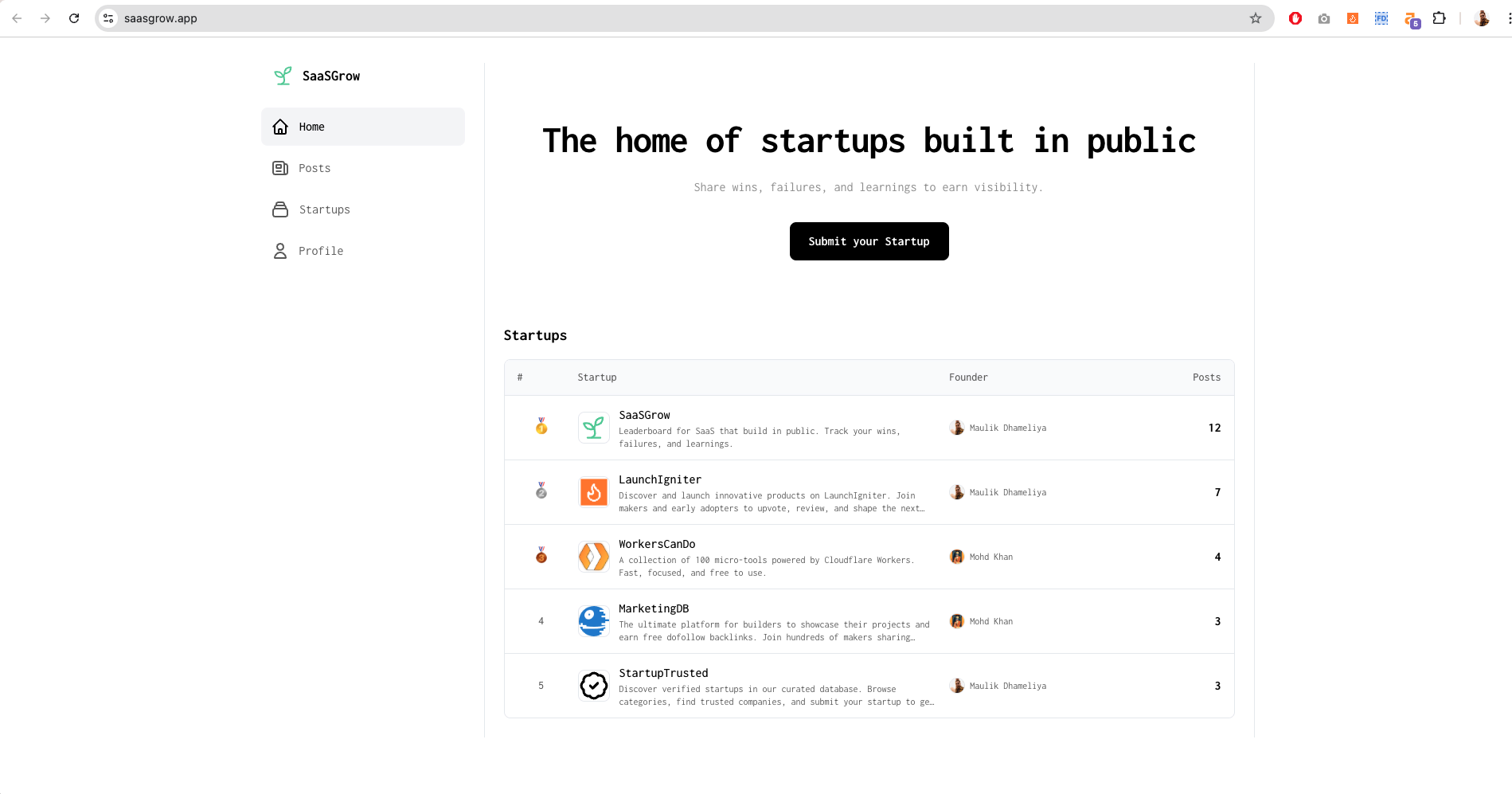Screen dimensions: 1512x794
Task: Open the browser extensions puzzle icon
Action: coord(1439,18)
